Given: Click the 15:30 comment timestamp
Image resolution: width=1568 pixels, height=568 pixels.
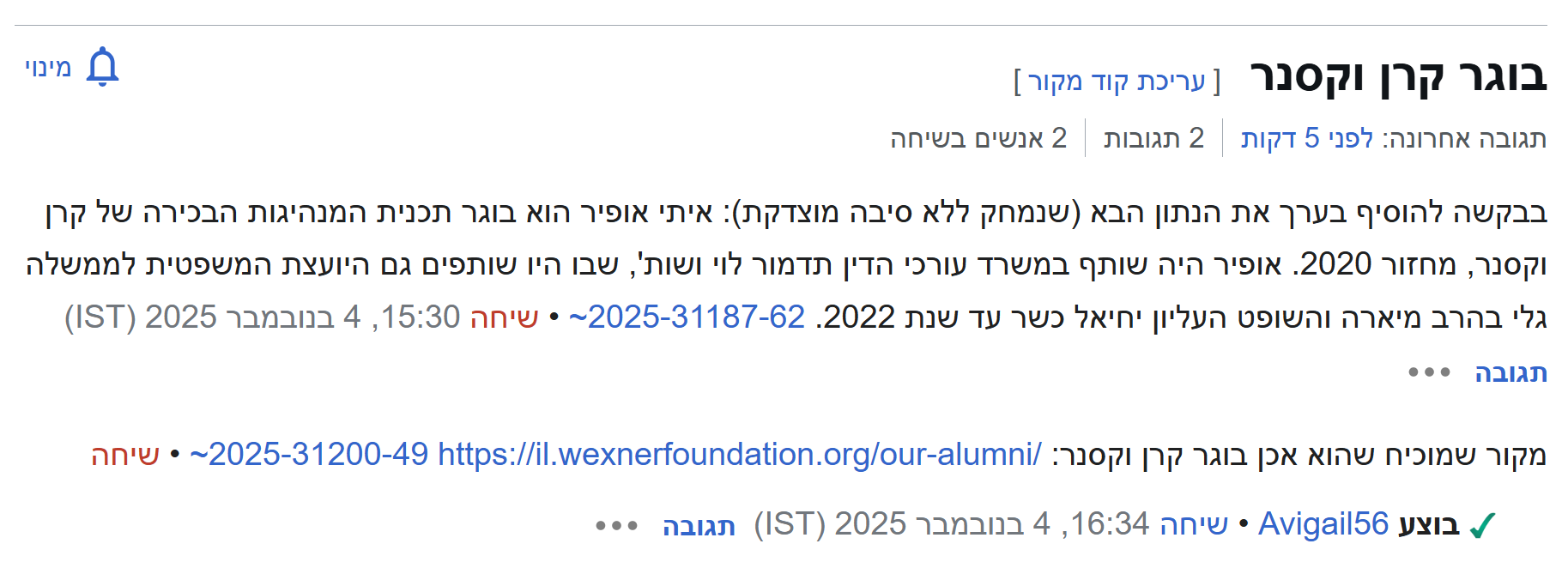Looking at the screenshot, I should coord(263,317).
